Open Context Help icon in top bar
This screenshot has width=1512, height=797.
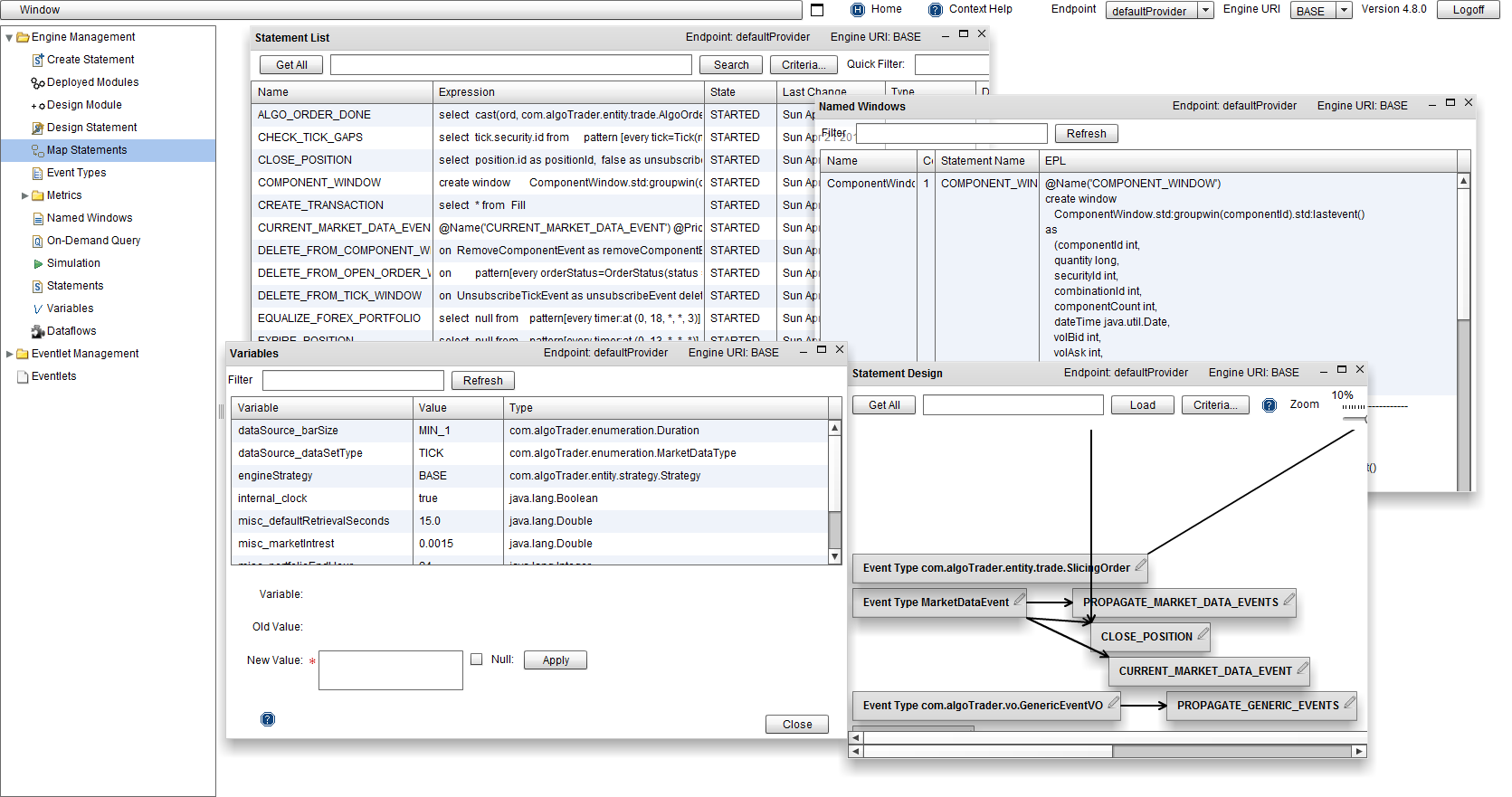[x=936, y=10]
